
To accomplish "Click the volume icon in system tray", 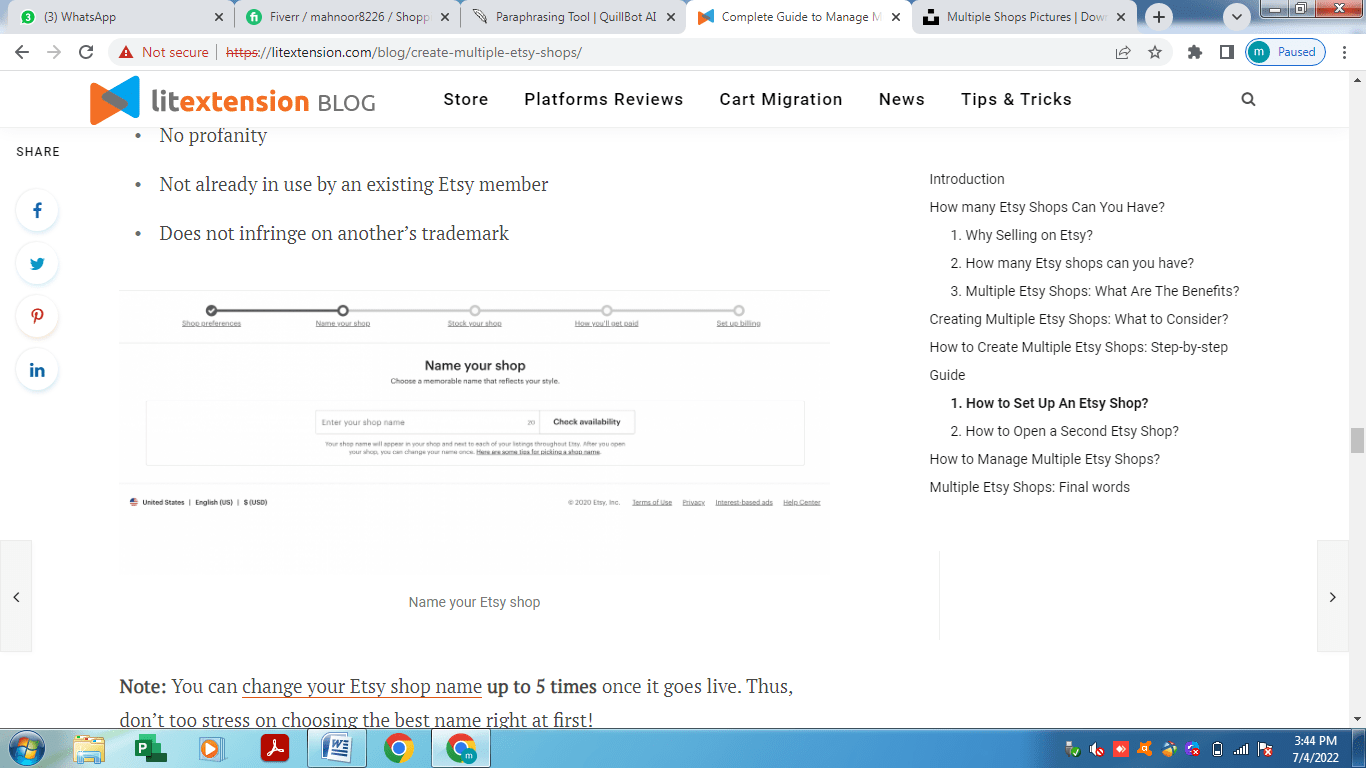I will 1097,749.
